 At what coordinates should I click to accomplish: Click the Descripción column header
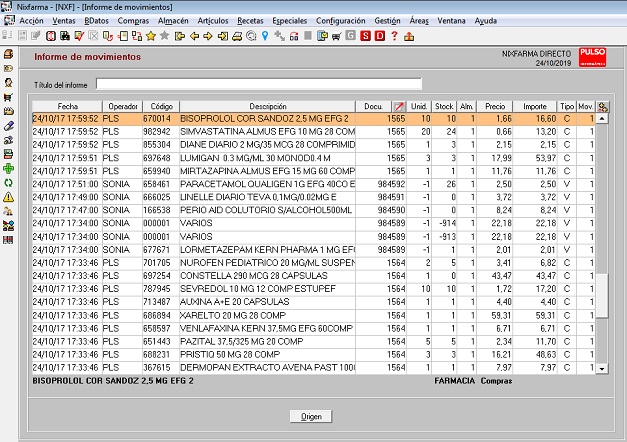click(x=268, y=106)
